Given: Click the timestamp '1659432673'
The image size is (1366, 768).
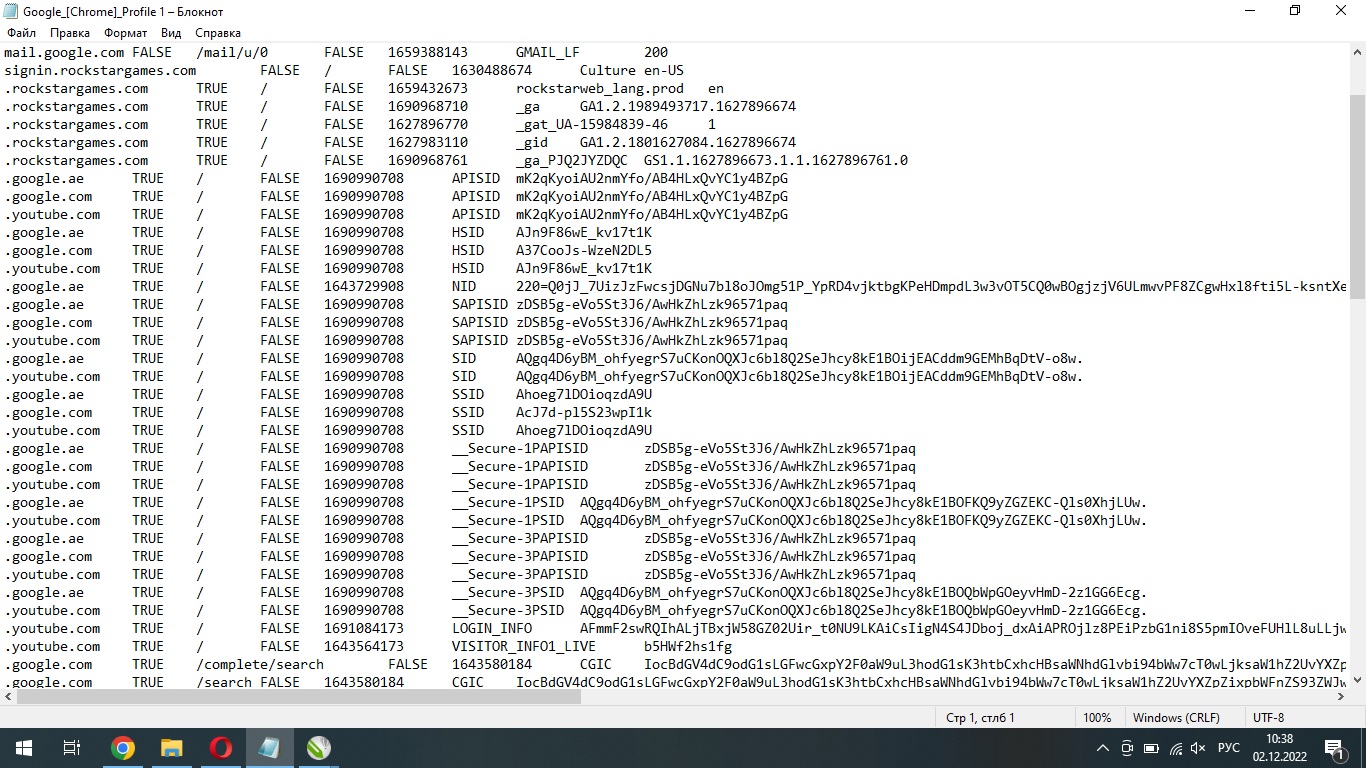Looking at the screenshot, I should tap(428, 88).
